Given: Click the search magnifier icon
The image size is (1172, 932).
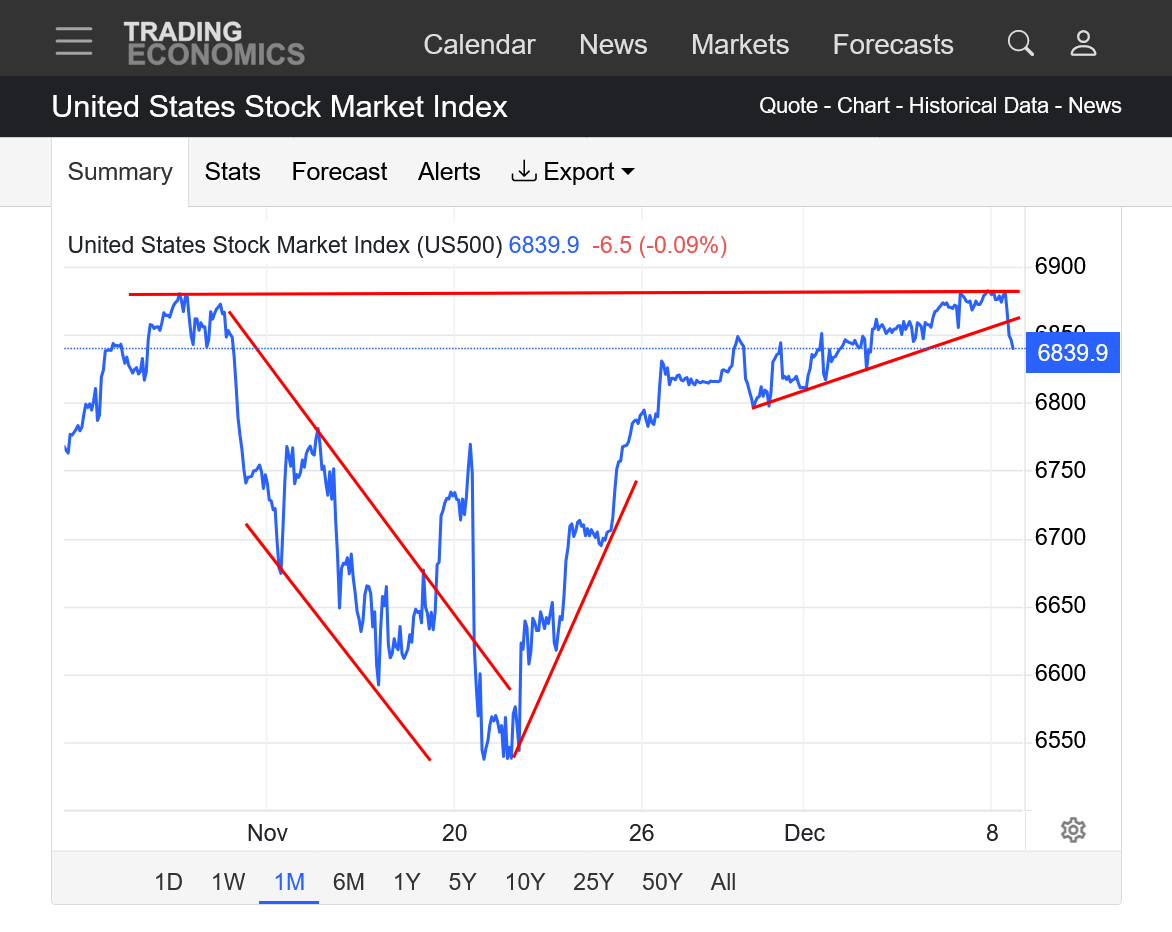Looking at the screenshot, I should [1020, 43].
